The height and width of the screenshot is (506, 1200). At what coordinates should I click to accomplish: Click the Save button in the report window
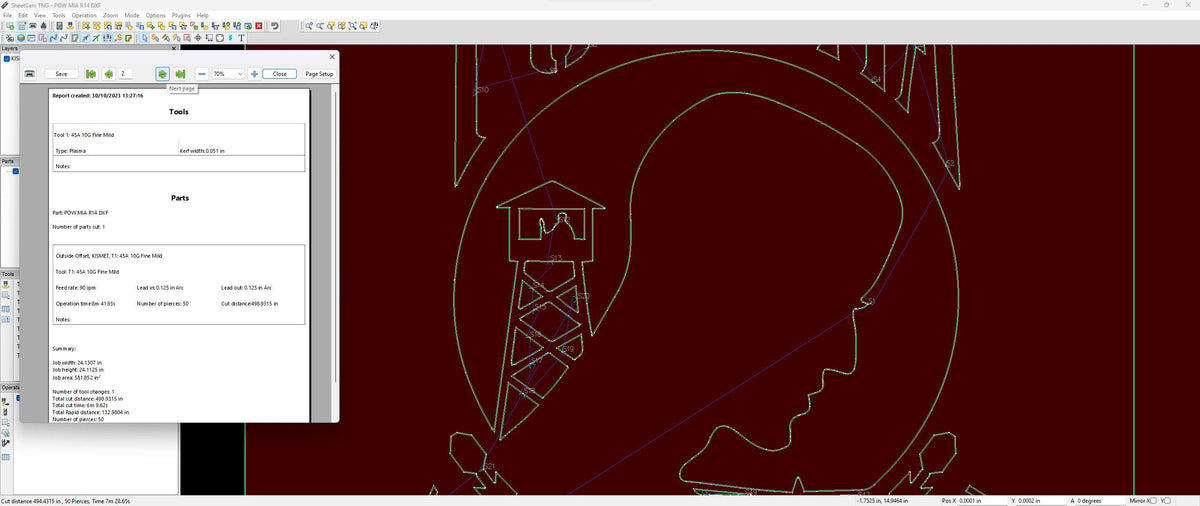[61, 74]
